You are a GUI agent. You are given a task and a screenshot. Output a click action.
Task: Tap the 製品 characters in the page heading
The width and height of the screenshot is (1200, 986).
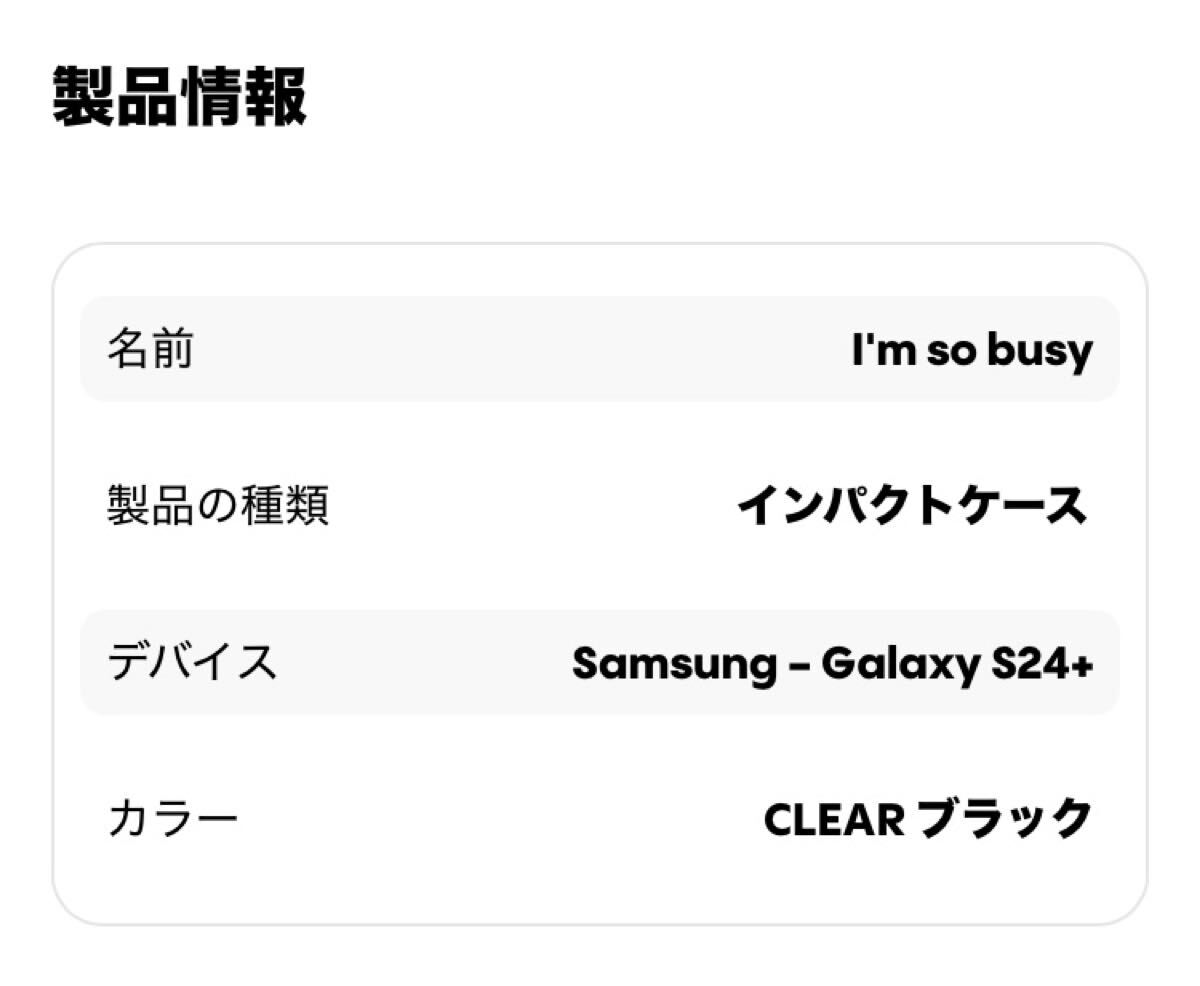click(x=115, y=97)
